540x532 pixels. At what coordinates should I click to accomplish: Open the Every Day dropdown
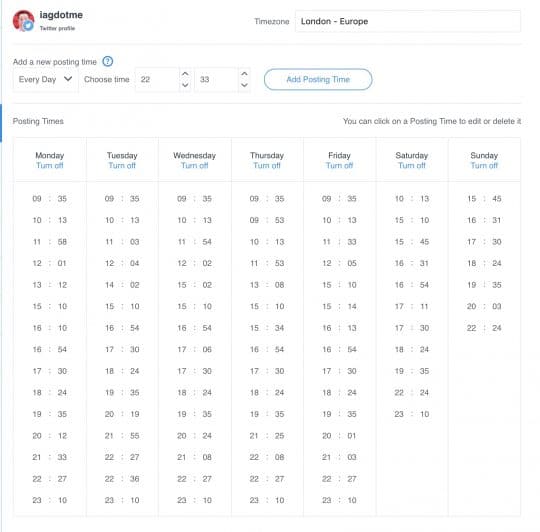(45, 80)
